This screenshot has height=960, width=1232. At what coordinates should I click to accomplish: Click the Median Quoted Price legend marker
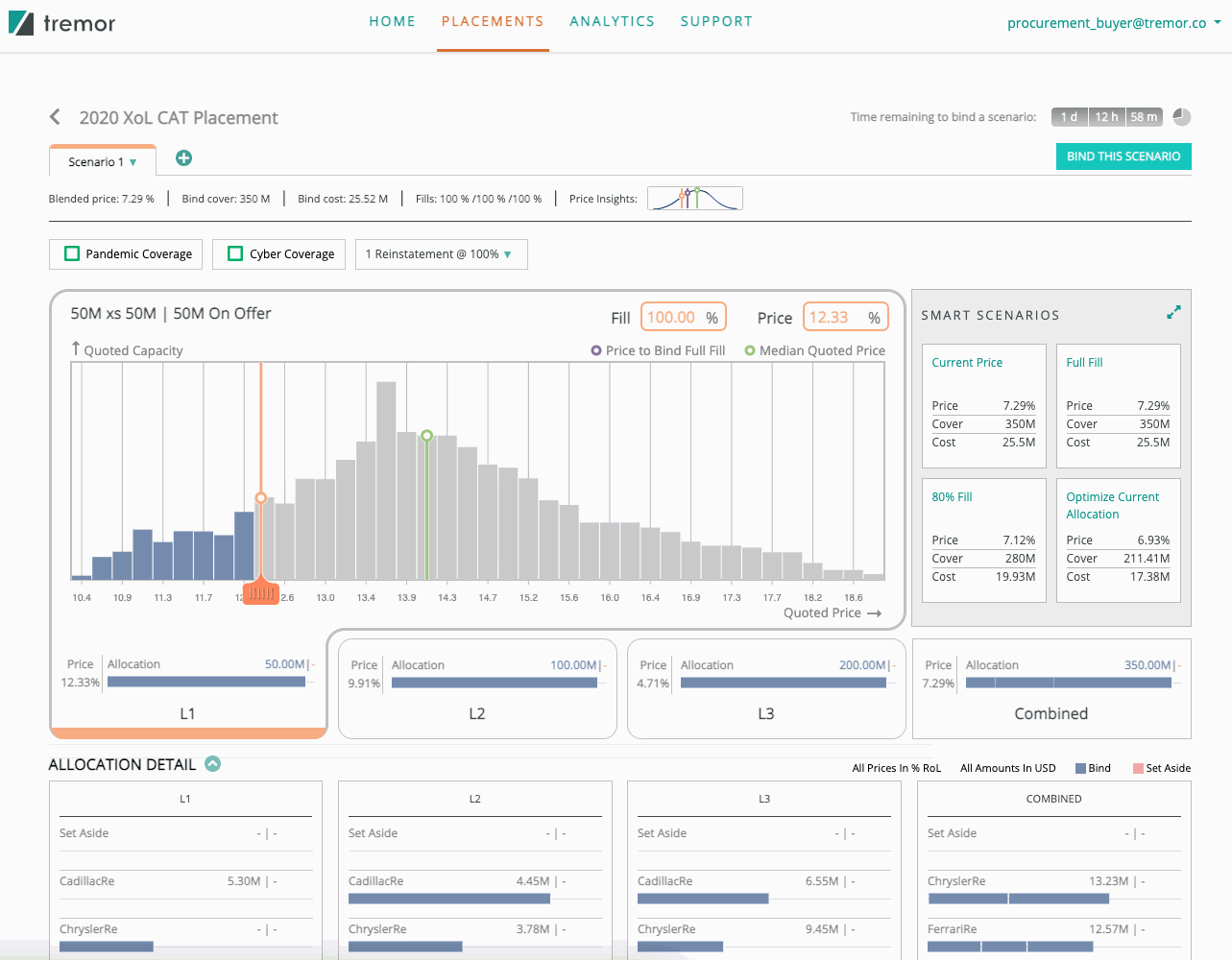750,350
